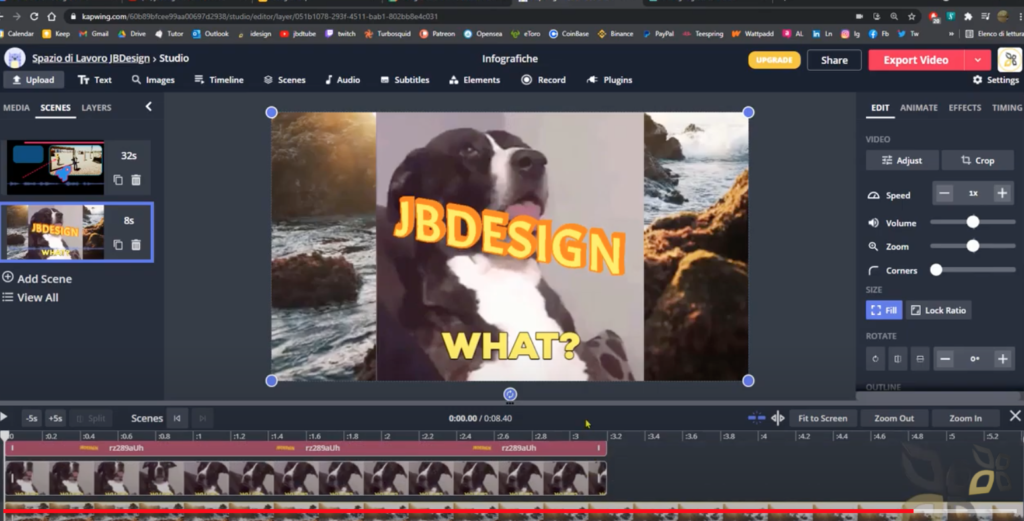Click the Add Scene plus icon

click(x=8, y=277)
